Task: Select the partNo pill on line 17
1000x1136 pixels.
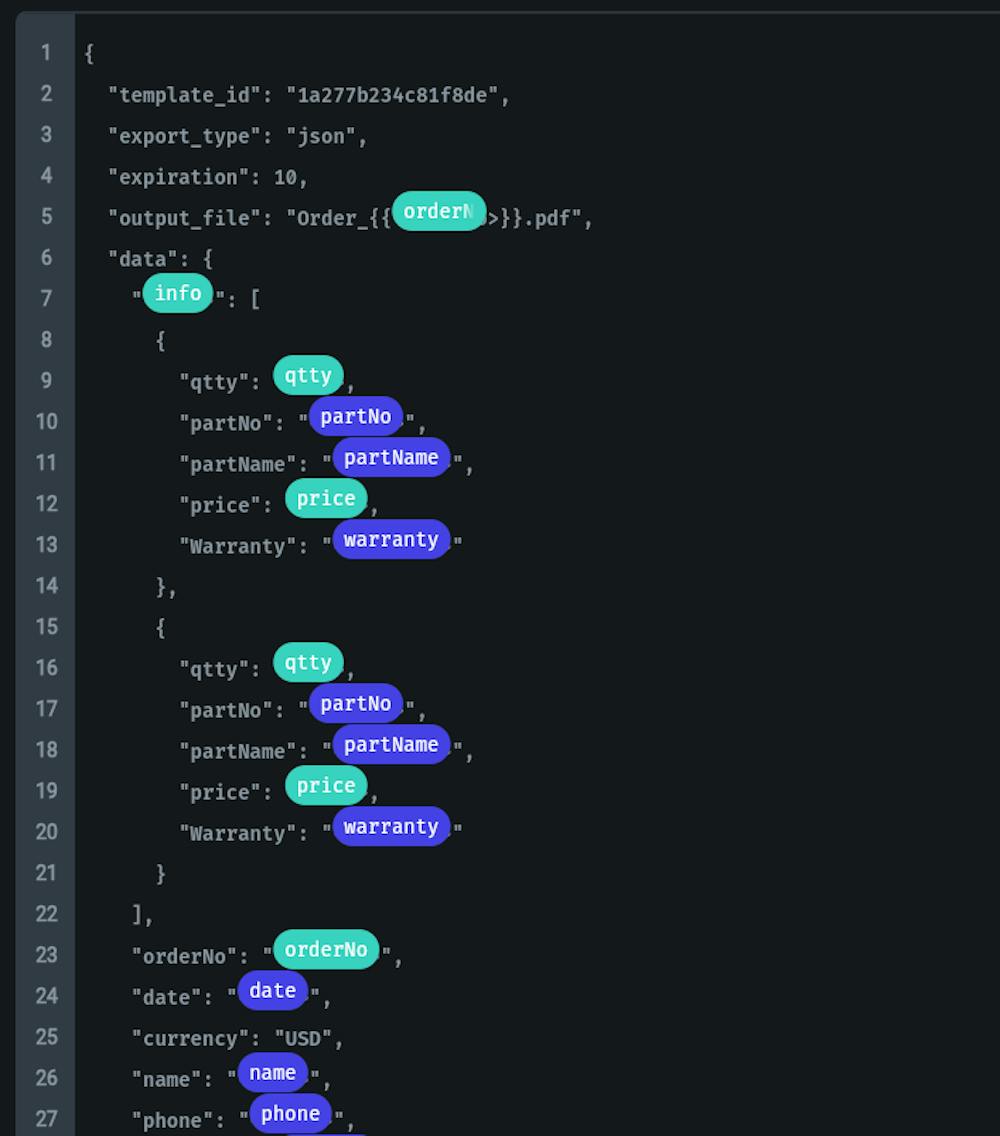Action: coord(356,704)
